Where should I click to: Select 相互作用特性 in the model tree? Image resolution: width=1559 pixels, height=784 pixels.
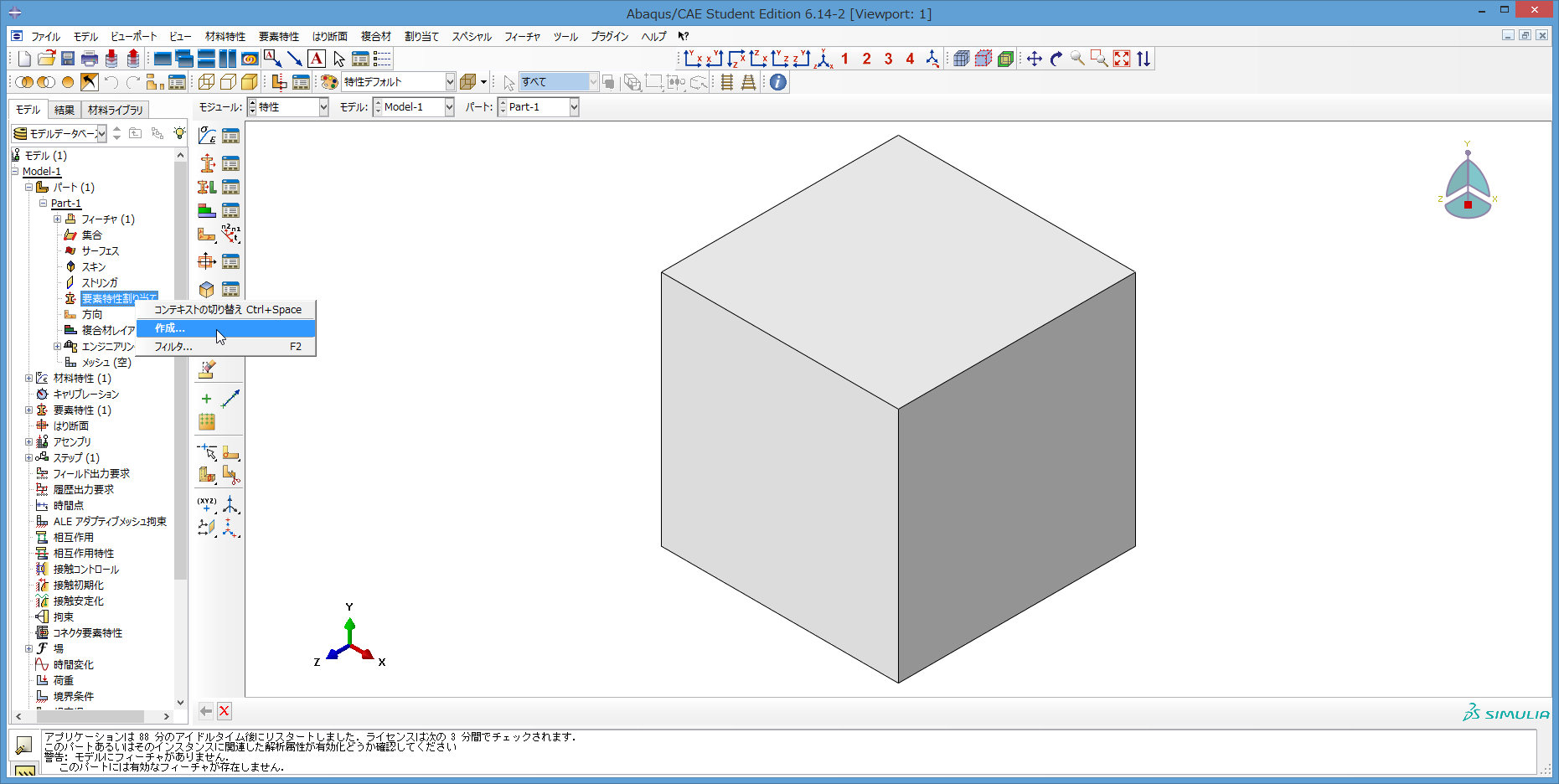click(84, 554)
